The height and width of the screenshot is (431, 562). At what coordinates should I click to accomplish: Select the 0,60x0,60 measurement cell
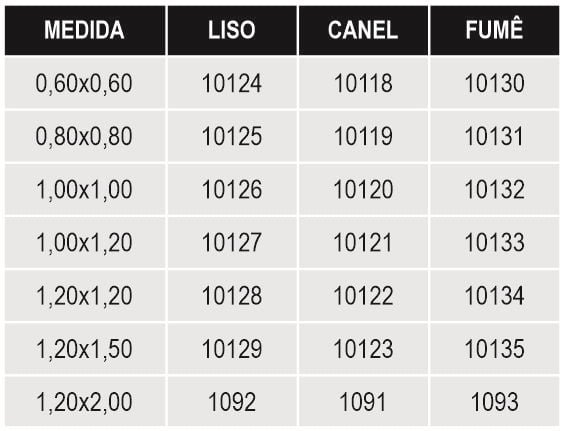[85, 83]
